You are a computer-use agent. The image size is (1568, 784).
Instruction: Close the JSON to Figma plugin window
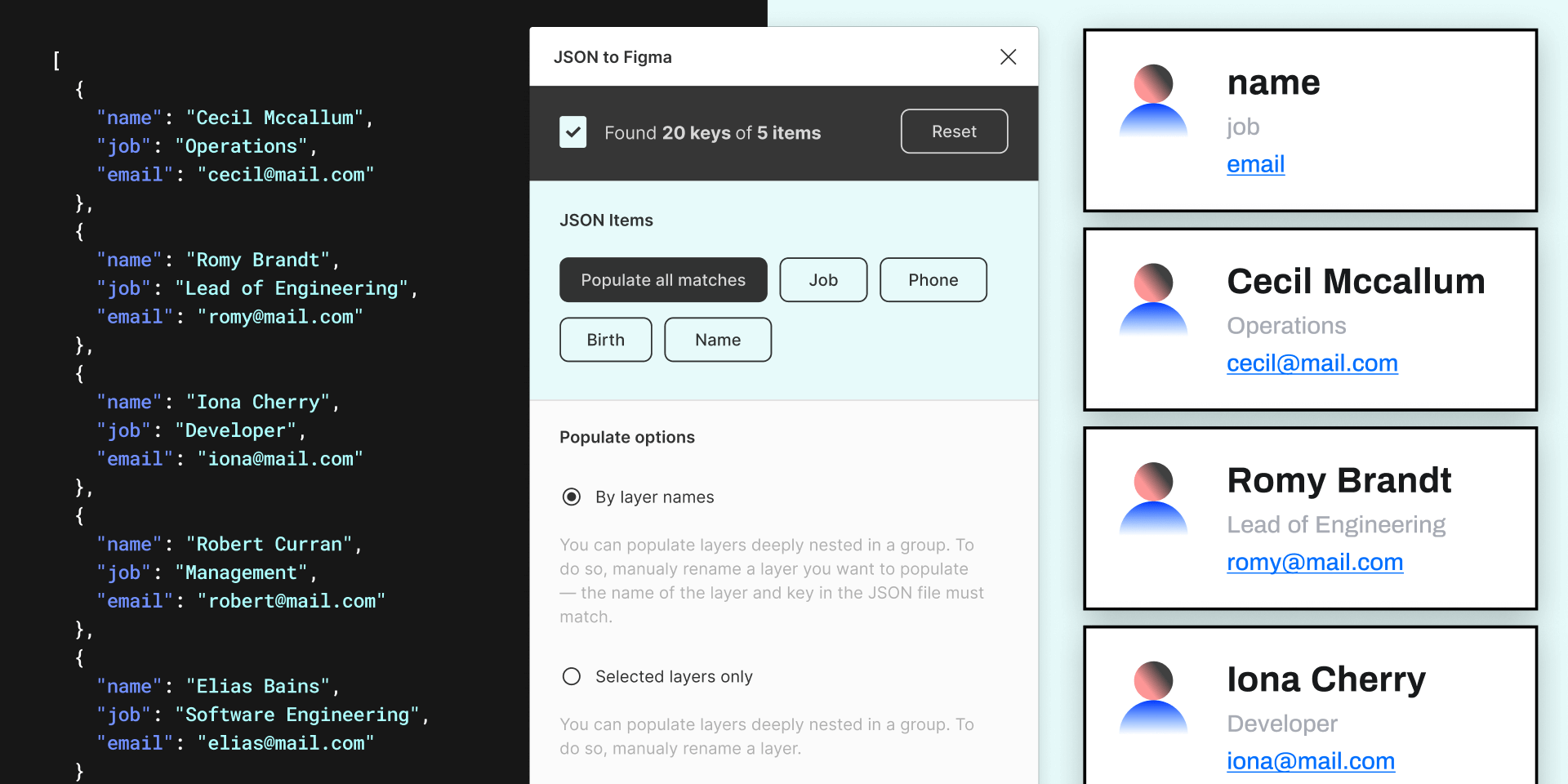pos(1008,56)
